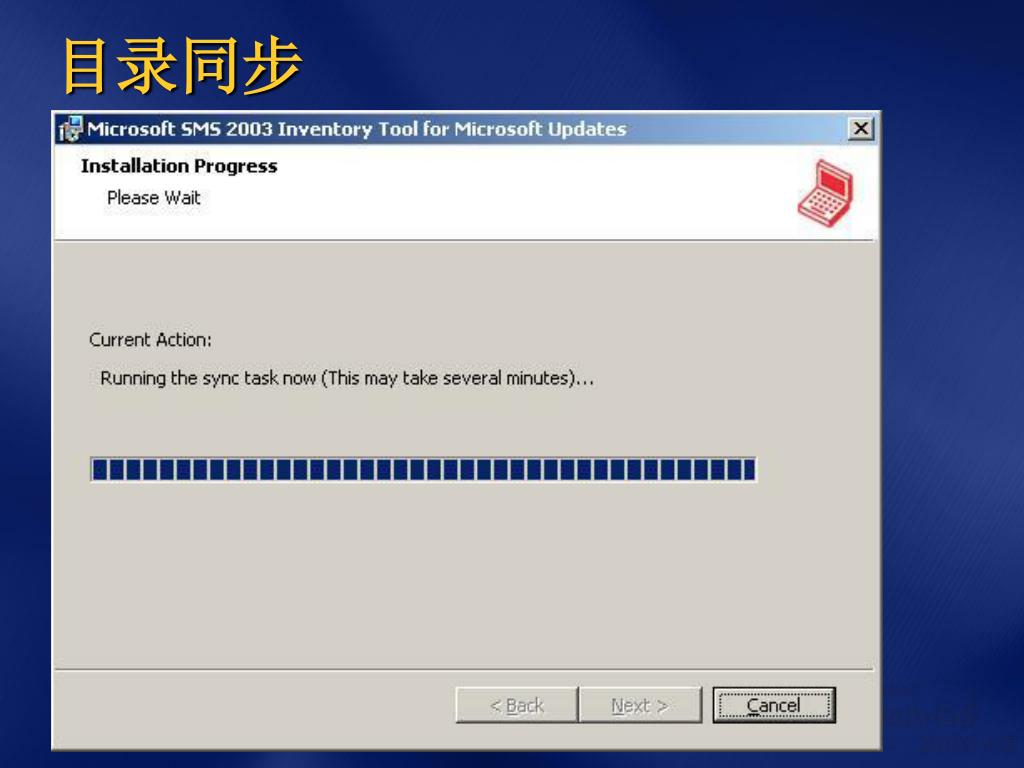Click the Please Wait subtitle
Image resolution: width=1024 pixels, height=768 pixels.
pos(153,197)
